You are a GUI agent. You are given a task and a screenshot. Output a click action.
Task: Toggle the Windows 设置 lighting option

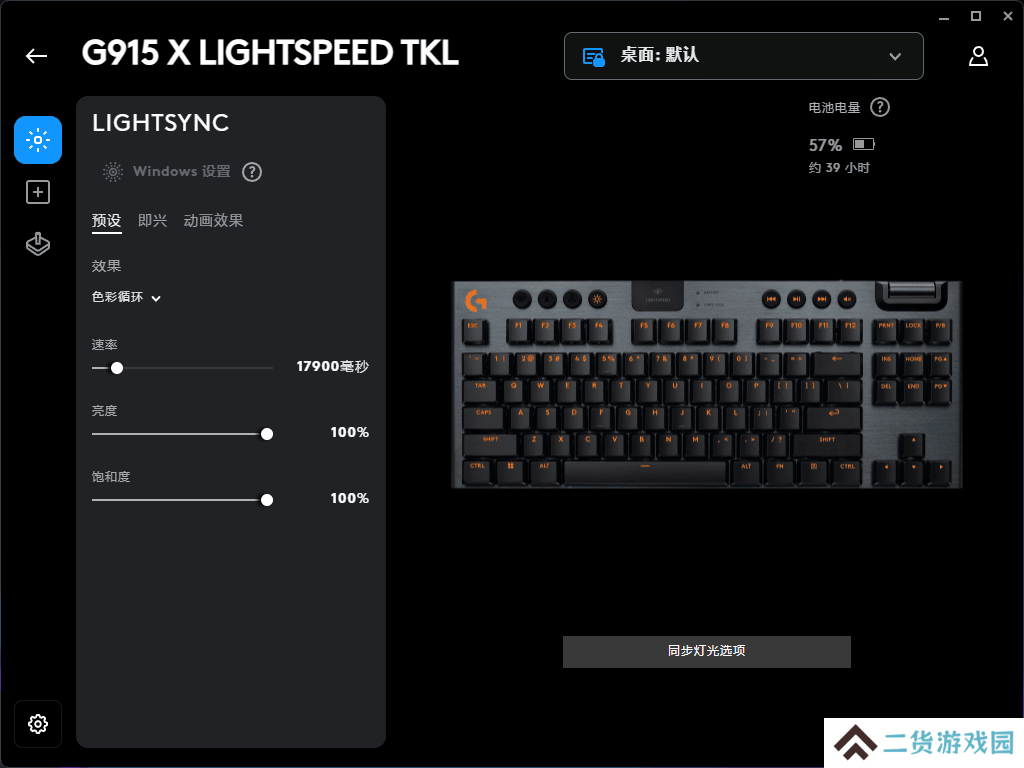tap(167, 172)
